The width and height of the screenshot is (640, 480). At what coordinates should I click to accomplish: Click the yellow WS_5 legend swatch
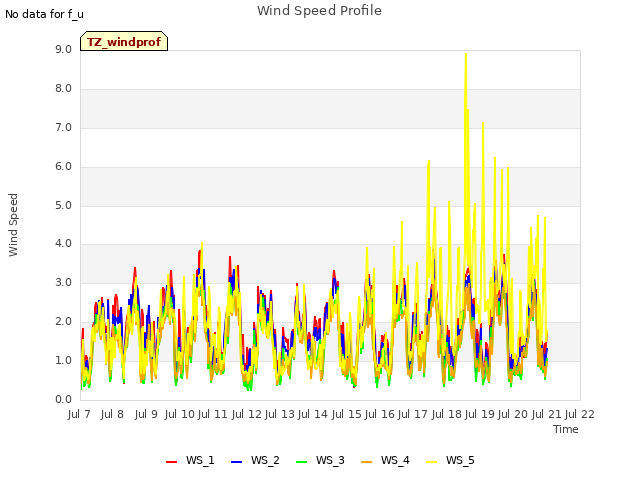431,461
